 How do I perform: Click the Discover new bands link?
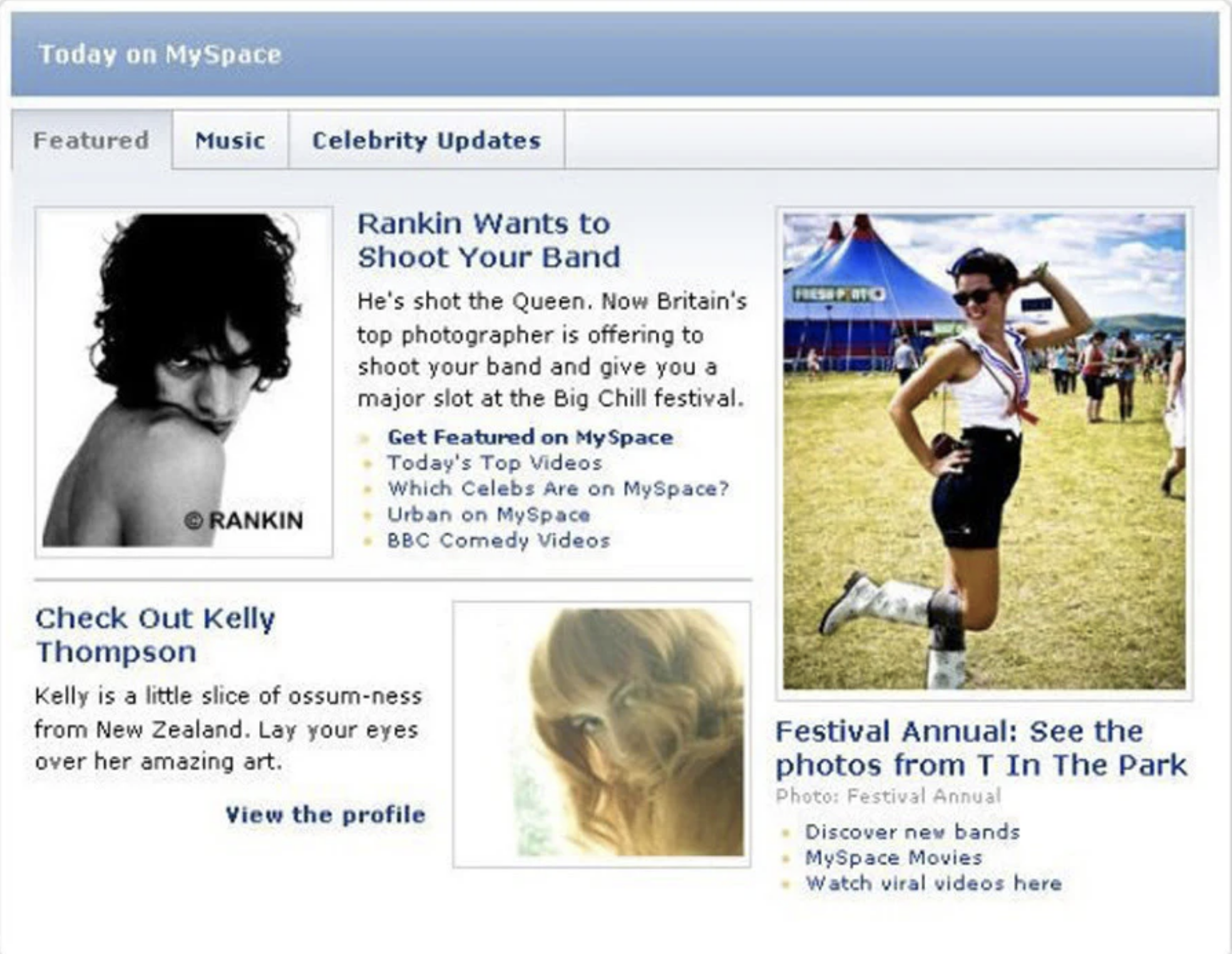pos(912,832)
